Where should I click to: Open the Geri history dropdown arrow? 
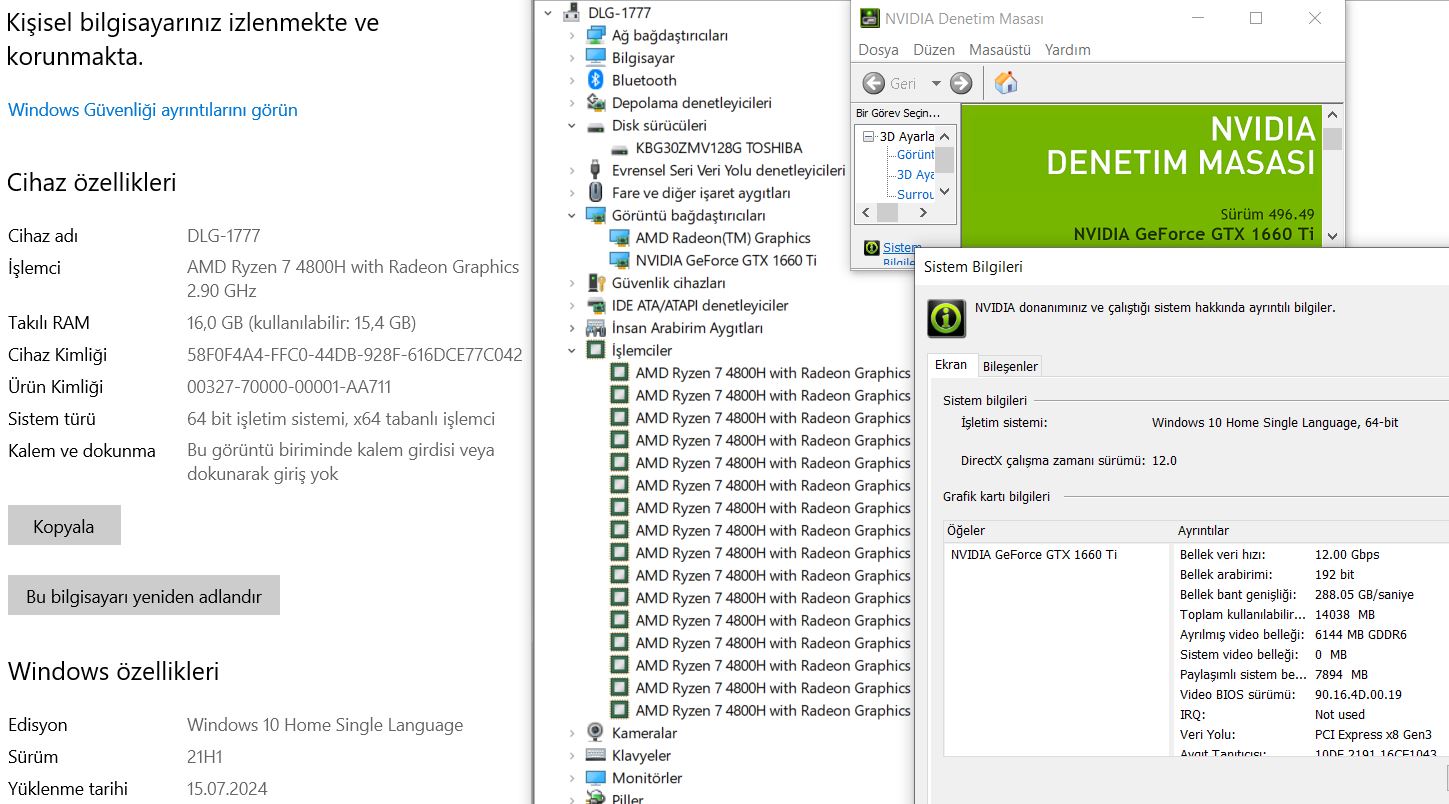point(936,83)
